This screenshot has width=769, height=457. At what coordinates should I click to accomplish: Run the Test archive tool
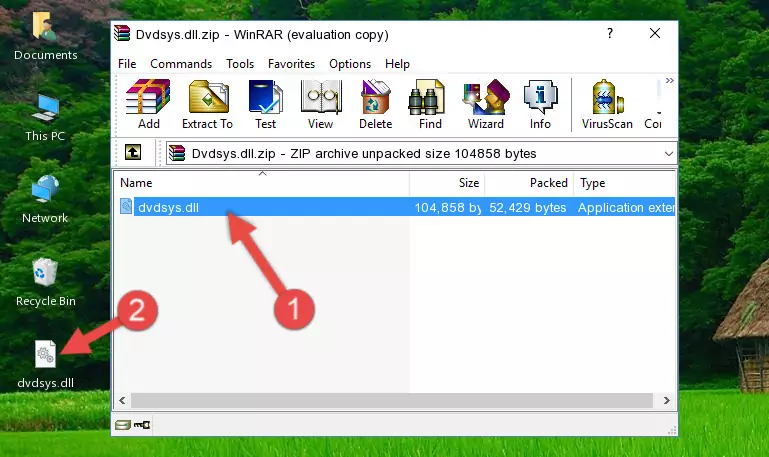(x=265, y=104)
